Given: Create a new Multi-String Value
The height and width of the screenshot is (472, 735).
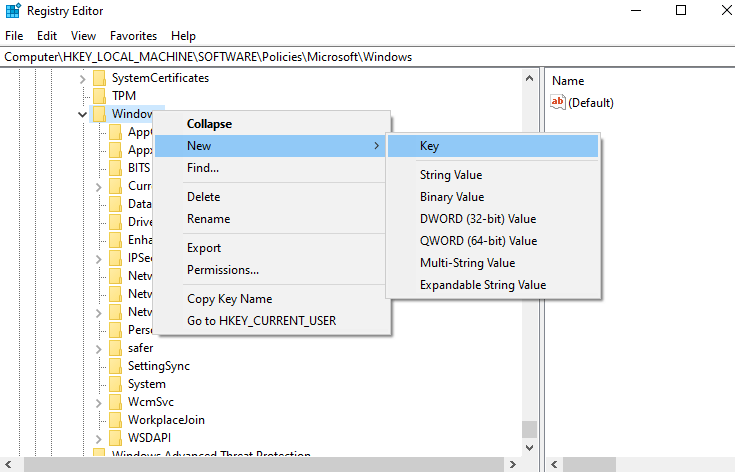Looking at the screenshot, I should coord(493,263).
